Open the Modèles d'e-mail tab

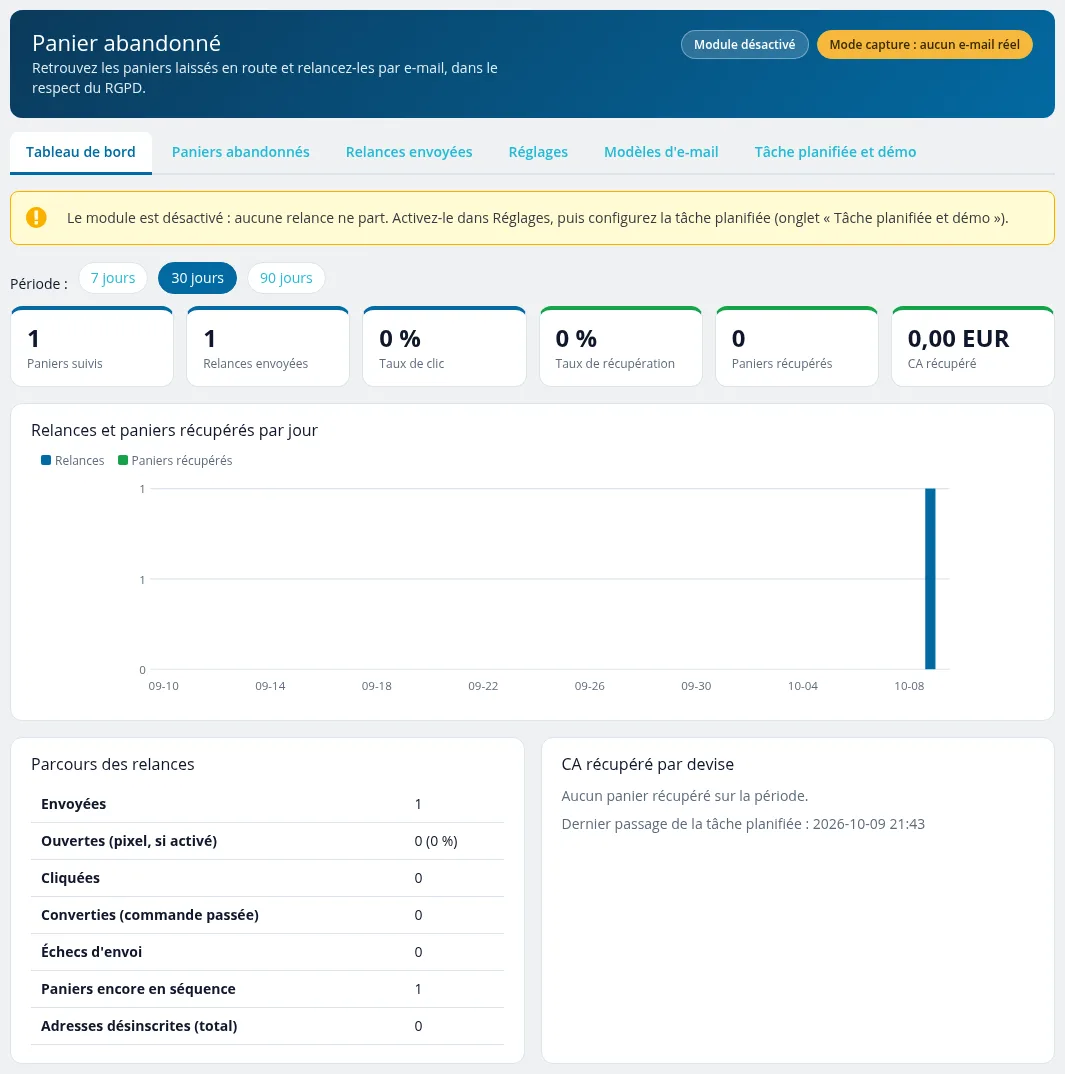click(x=661, y=152)
